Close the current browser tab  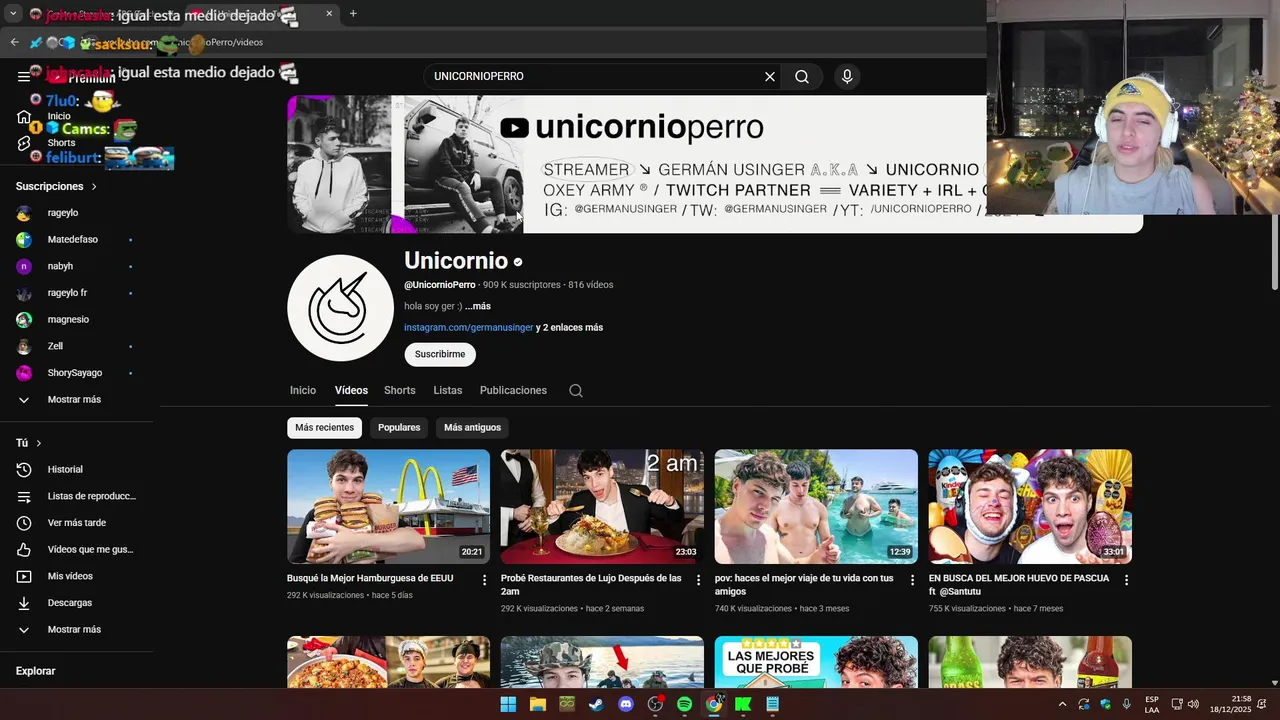pyautogui.click(x=330, y=14)
